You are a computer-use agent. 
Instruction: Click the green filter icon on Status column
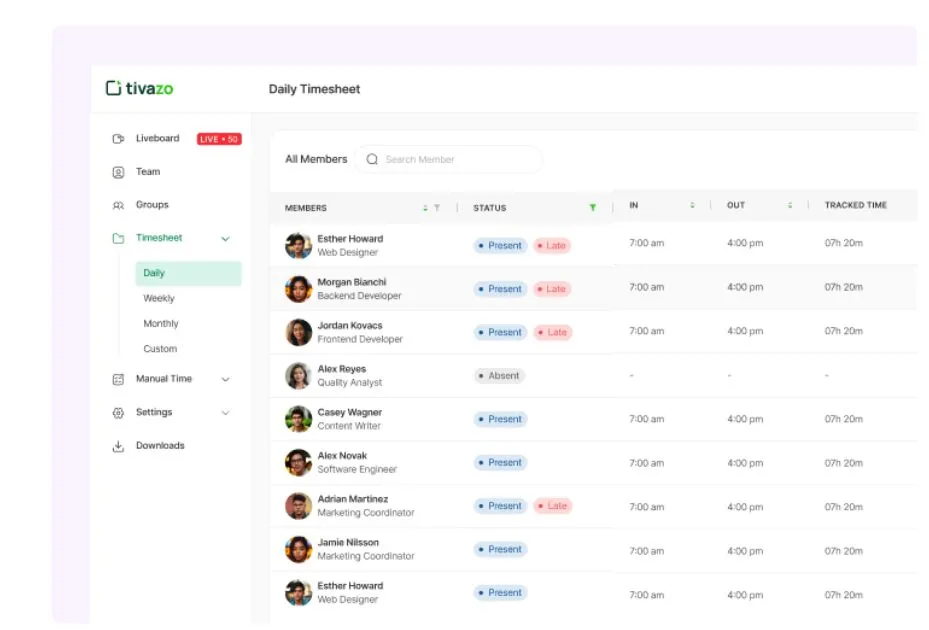(593, 207)
